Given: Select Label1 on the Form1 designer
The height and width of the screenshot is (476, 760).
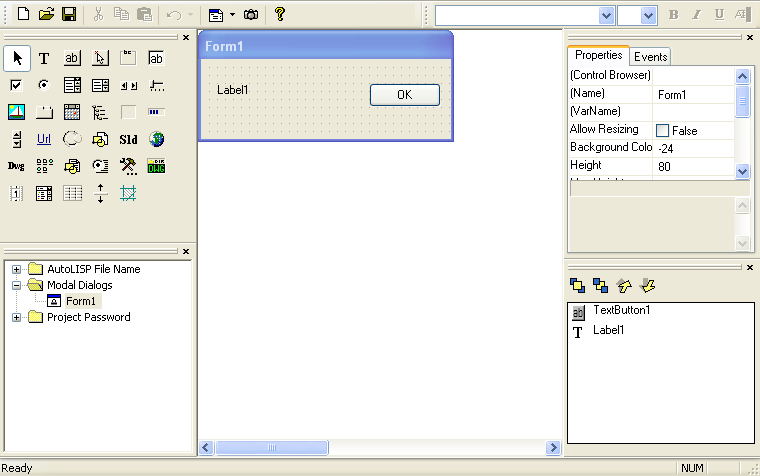Looking at the screenshot, I should click(x=233, y=90).
